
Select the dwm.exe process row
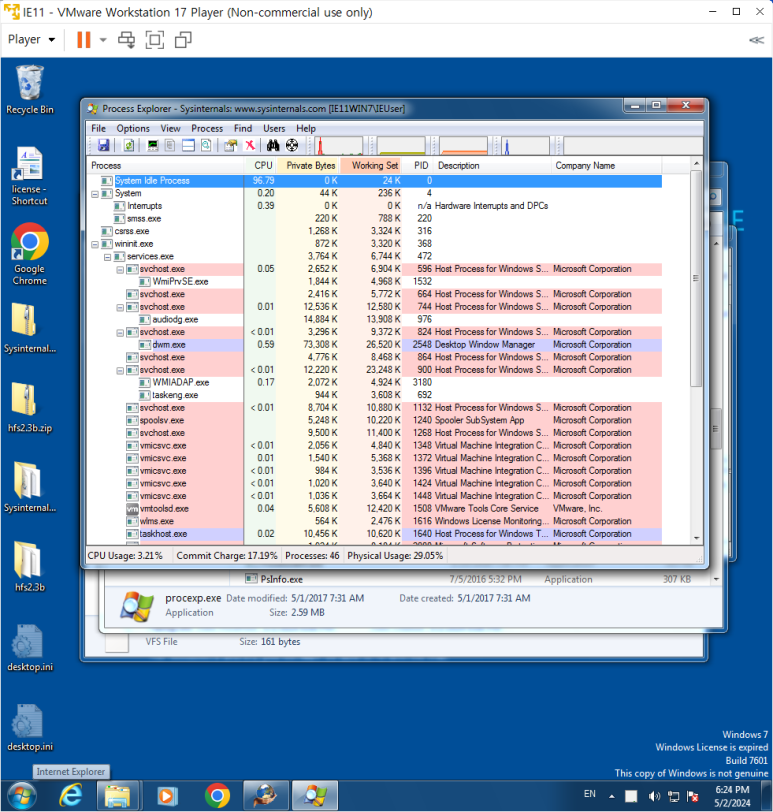click(x=374, y=345)
